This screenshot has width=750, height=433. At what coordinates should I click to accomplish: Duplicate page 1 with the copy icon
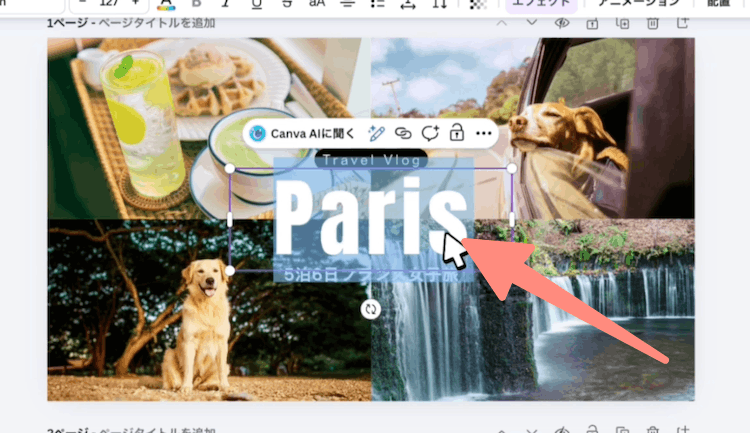(622, 23)
